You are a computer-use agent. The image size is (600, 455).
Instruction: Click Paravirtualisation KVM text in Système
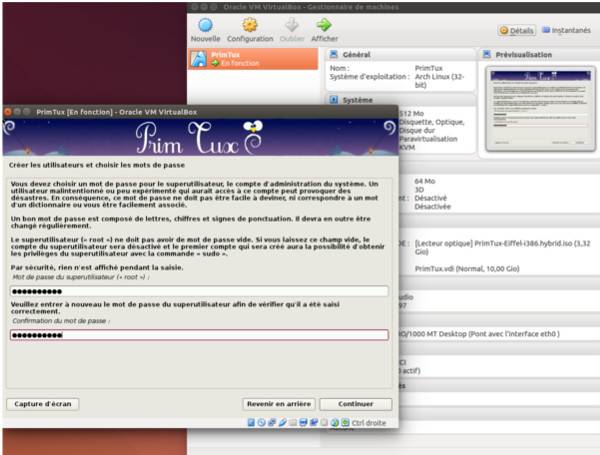click(x=428, y=143)
